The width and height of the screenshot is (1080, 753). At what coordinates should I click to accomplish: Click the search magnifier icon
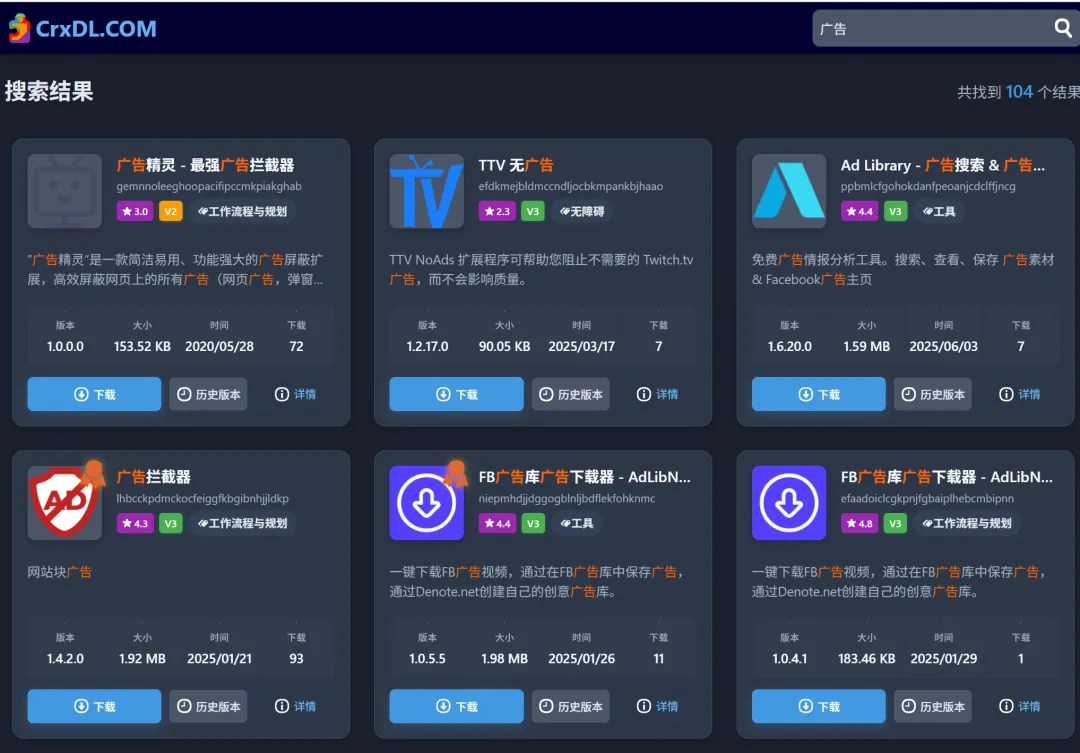pyautogui.click(x=1063, y=28)
